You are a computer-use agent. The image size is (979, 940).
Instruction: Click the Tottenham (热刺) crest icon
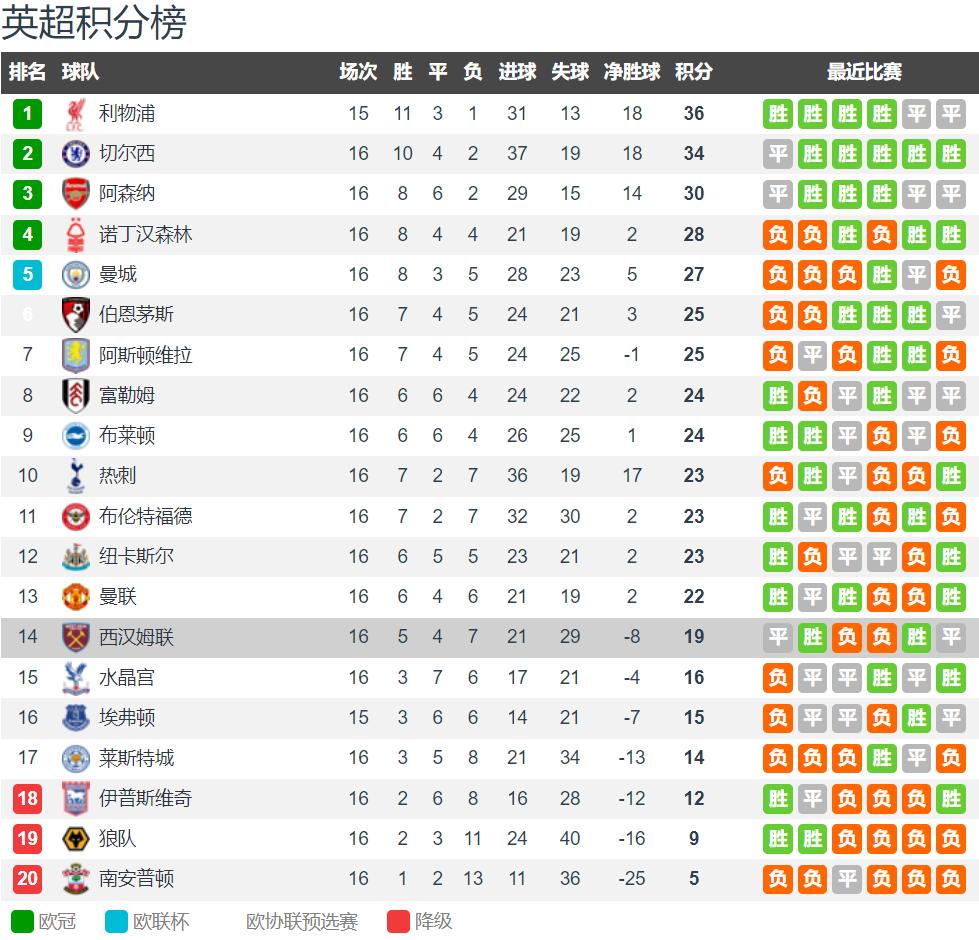coord(76,476)
